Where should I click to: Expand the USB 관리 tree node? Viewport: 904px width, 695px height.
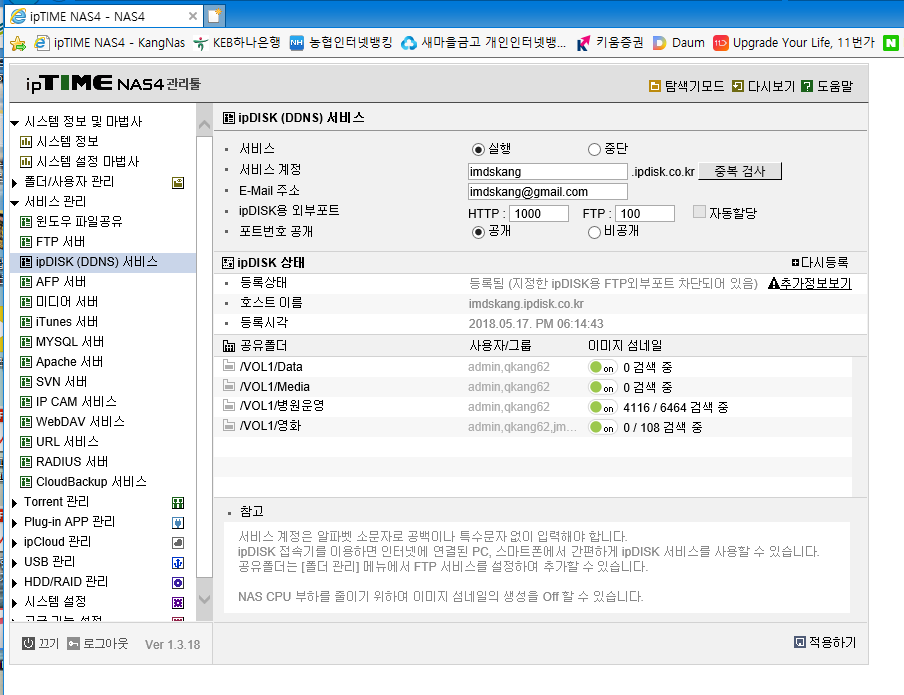pyautogui.click(x=15, y=563)
